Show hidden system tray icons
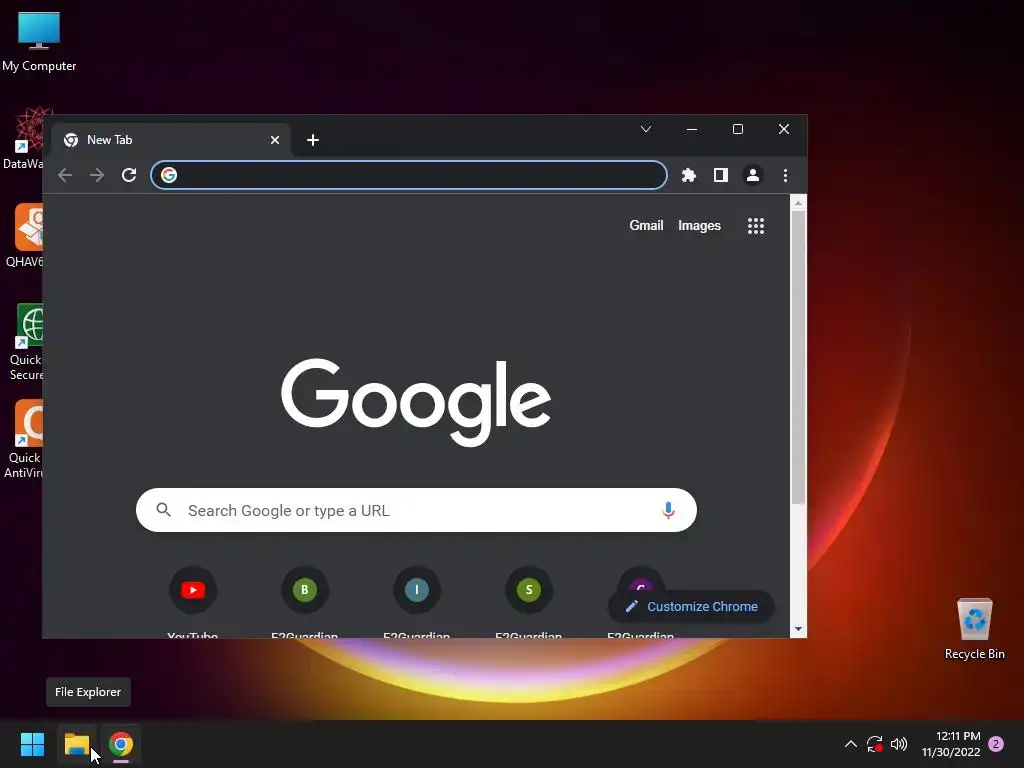Image resolution: width=1024 pixels, height=768 pixels. pyautogui.click(x=850, y=744)
